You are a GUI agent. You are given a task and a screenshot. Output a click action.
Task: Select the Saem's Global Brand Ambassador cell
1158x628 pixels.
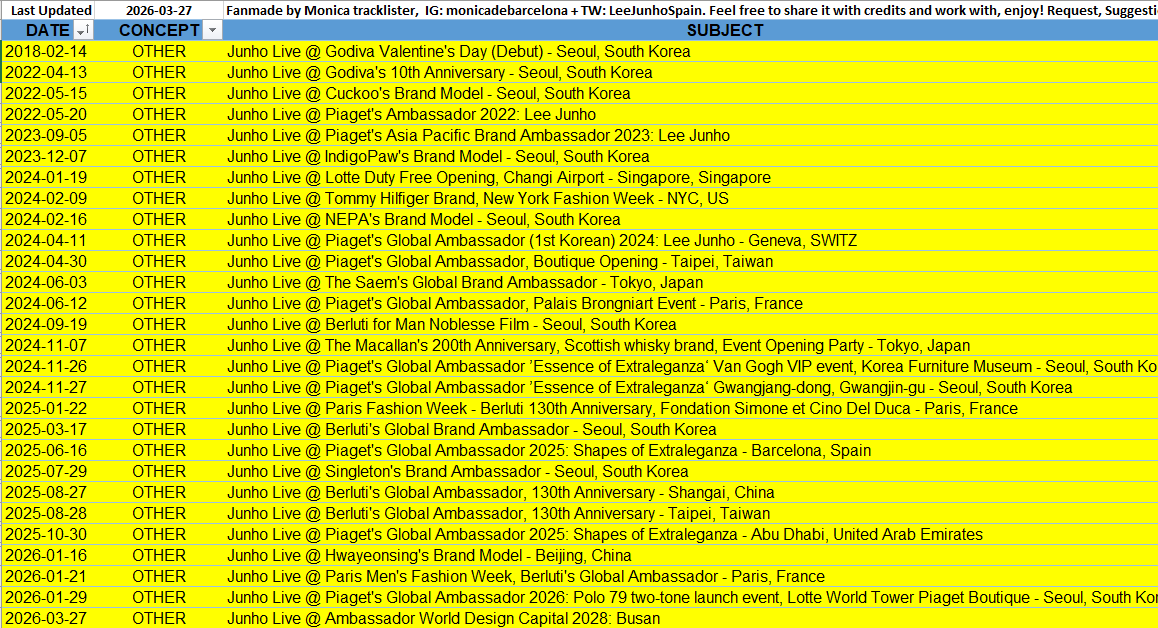pos(691,283)
